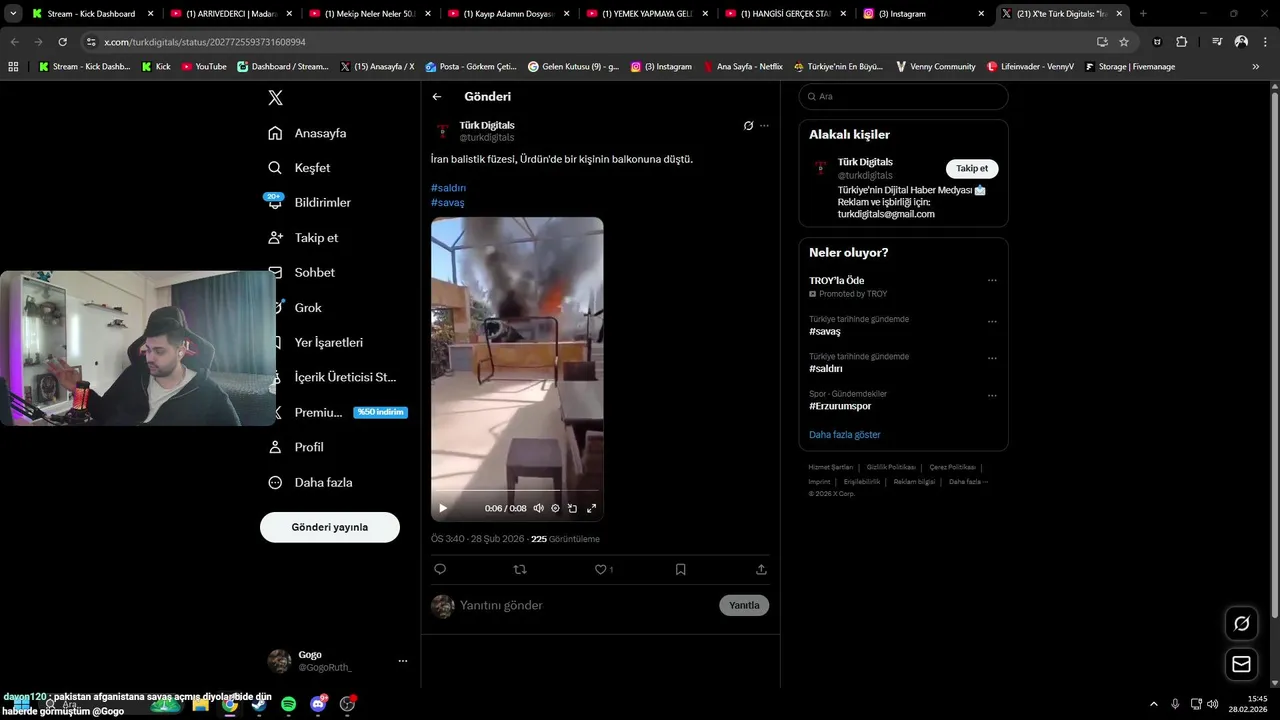Viewport: 1280px width, 720px height.
Task: Switch to the ARRIVEDERCI YouTube tab
Action: pyautogui.click(x=230, y=14)
